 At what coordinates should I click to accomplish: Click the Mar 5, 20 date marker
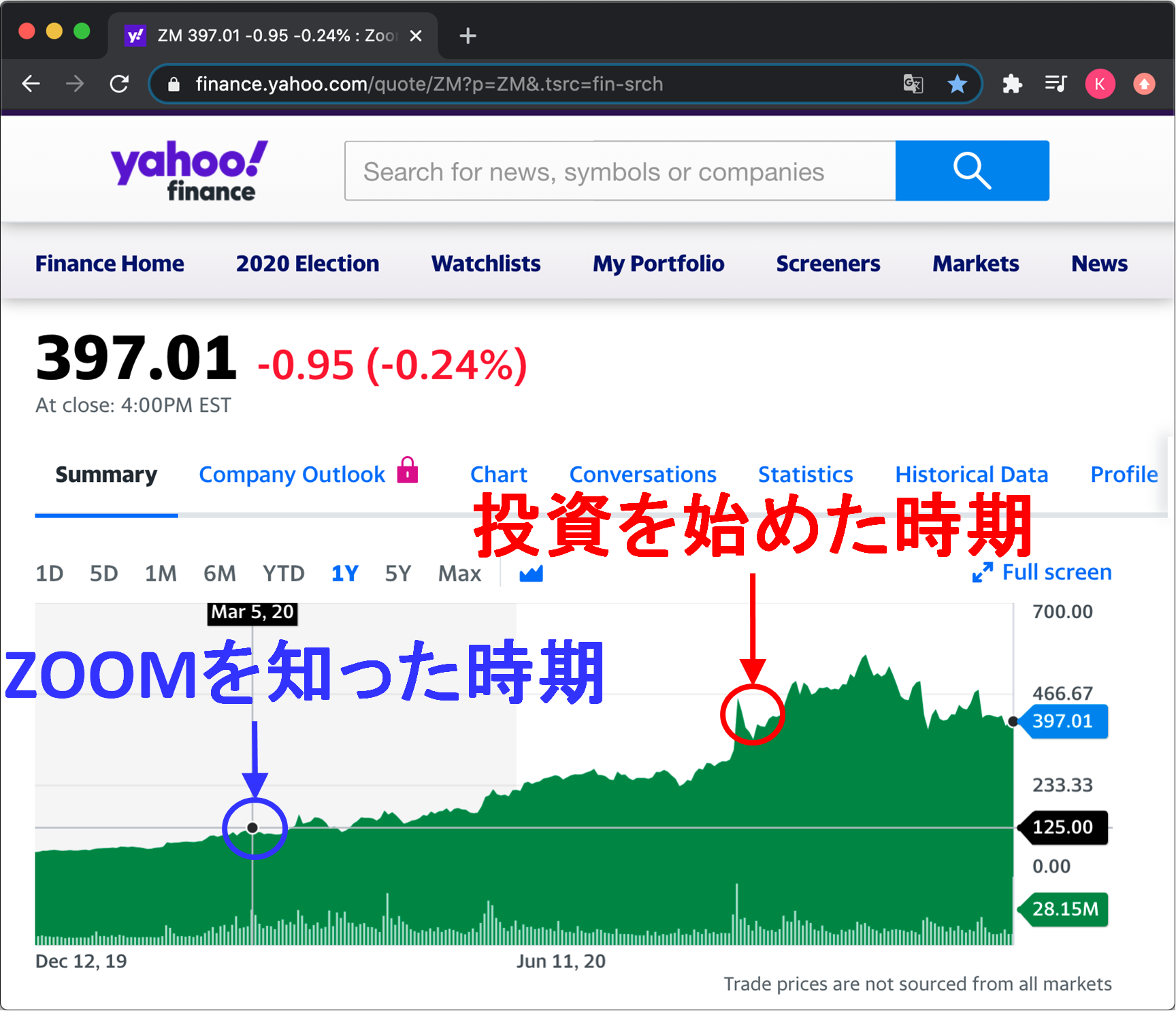(252, 612)
